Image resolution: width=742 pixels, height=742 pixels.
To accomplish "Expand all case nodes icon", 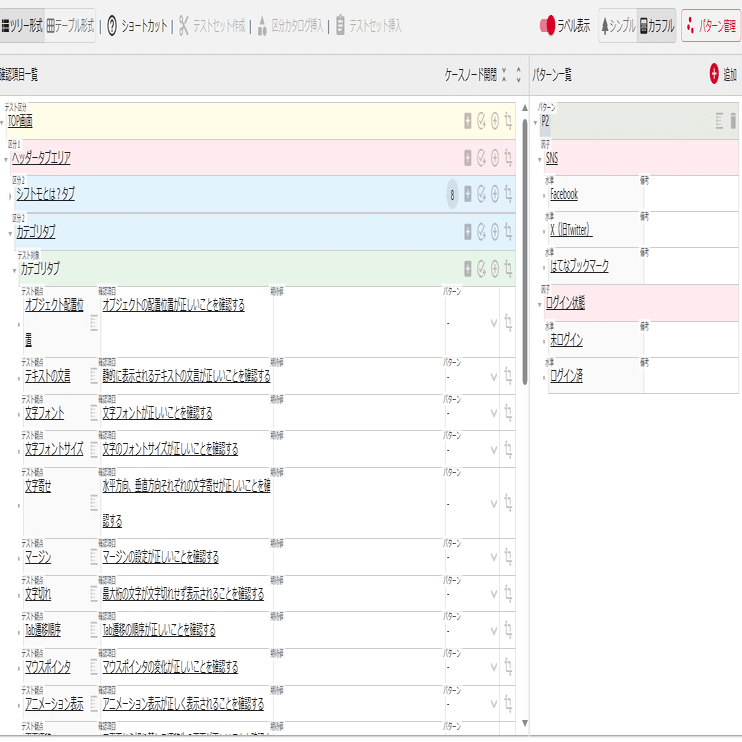I will pos(519,74).
